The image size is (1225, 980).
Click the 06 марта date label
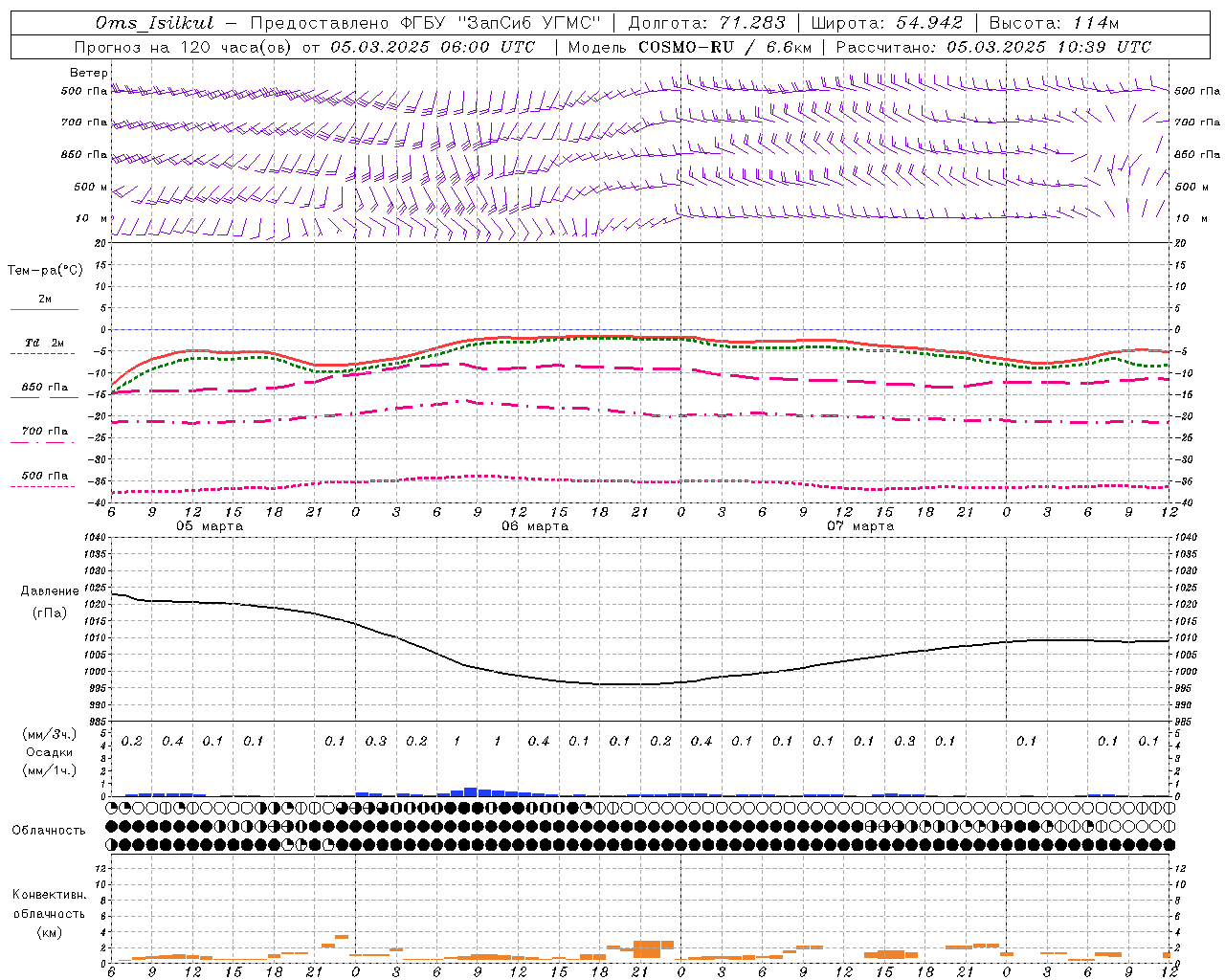click(x=535, y=526)
